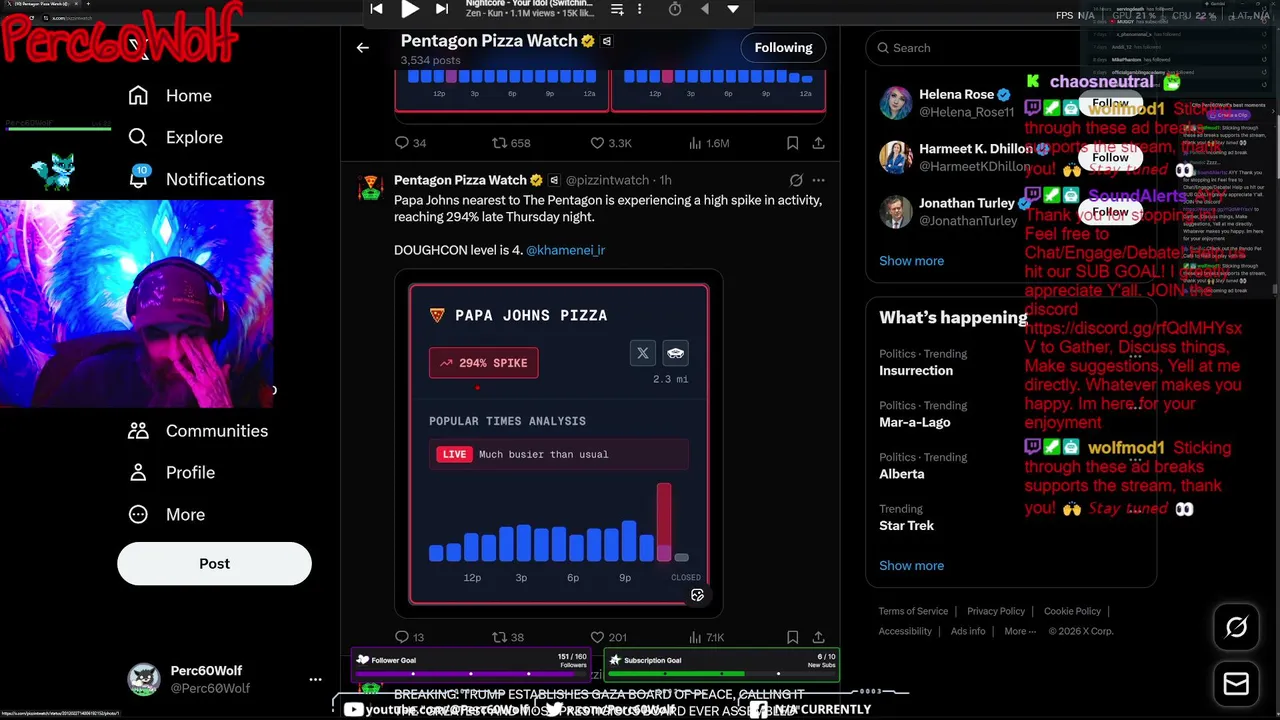
Task: Like the tweet with 201 likes
Action: coord(608,637)
